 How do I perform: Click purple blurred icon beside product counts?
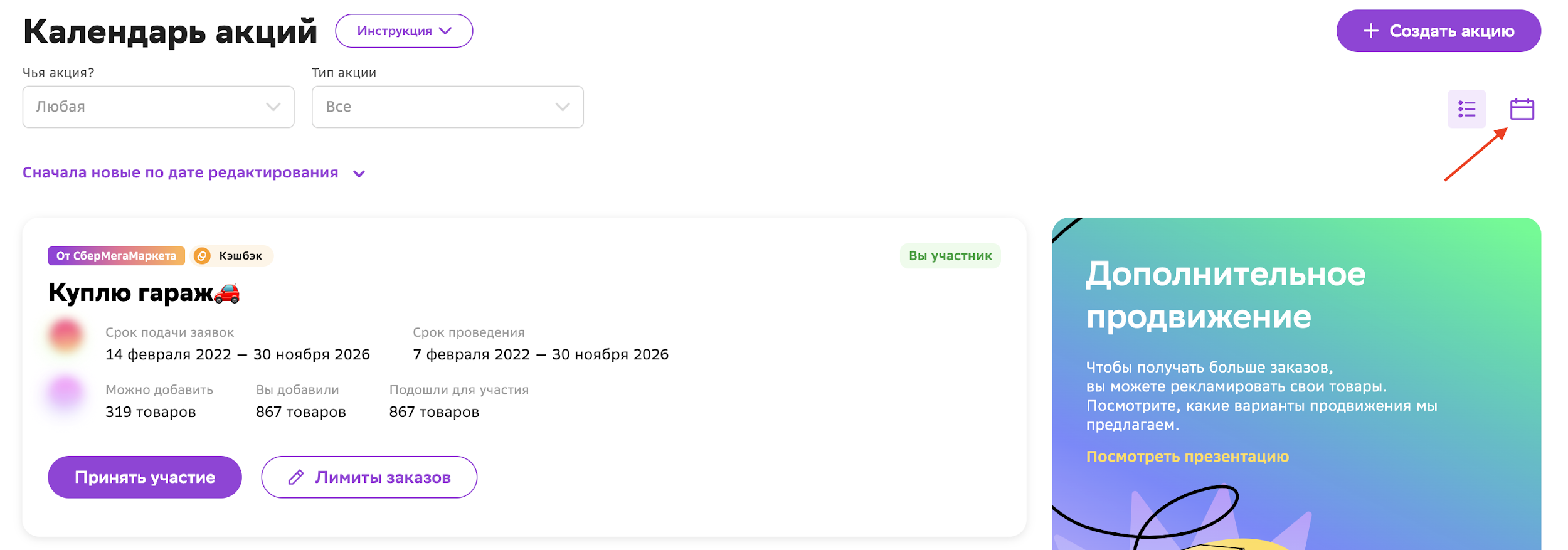(x=66, y=393)
